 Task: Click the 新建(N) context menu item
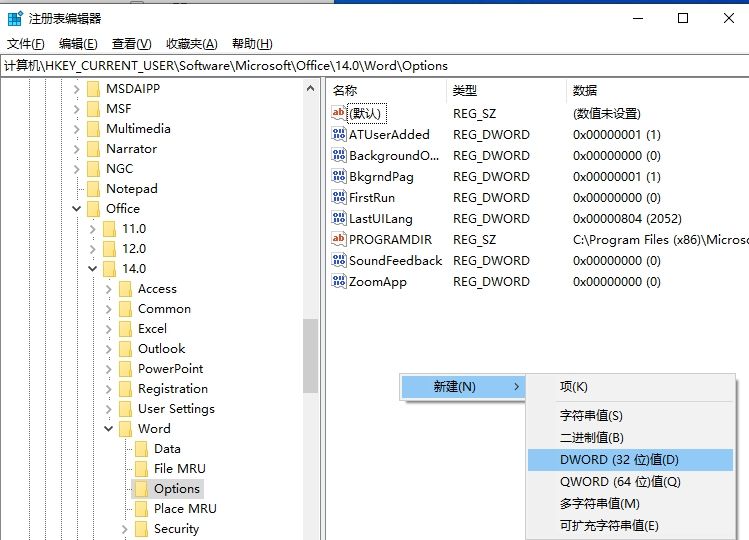pyautogui.click(x=463, y=387)
